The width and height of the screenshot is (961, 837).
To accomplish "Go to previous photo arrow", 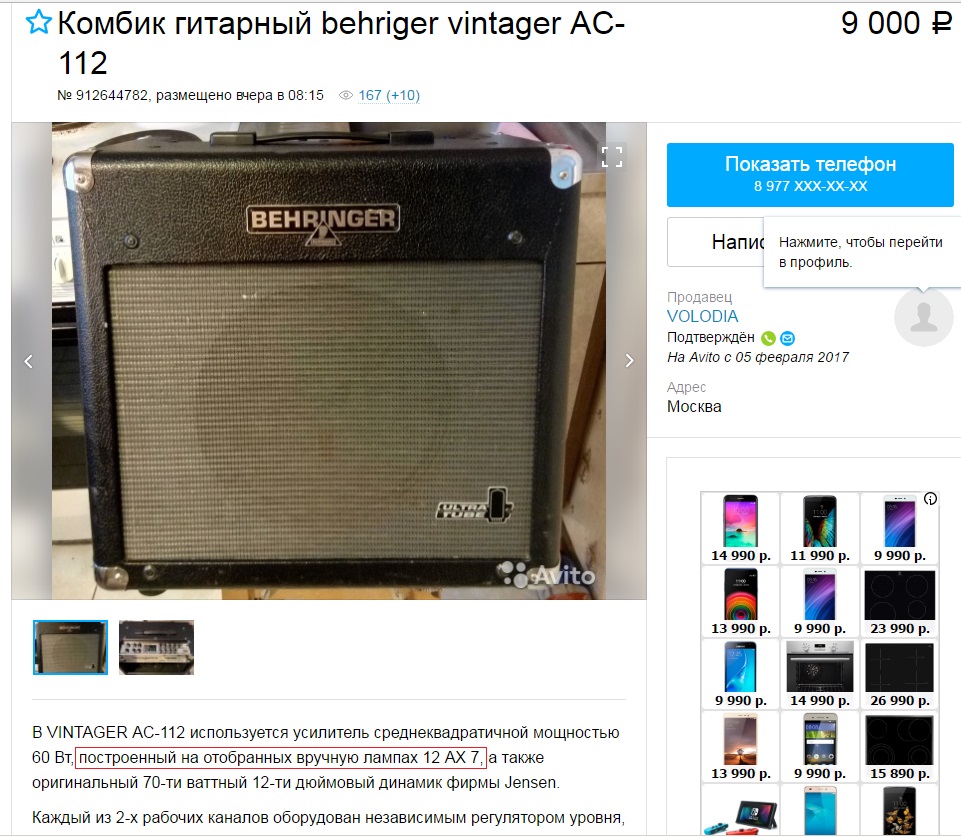I will [28, 362].
